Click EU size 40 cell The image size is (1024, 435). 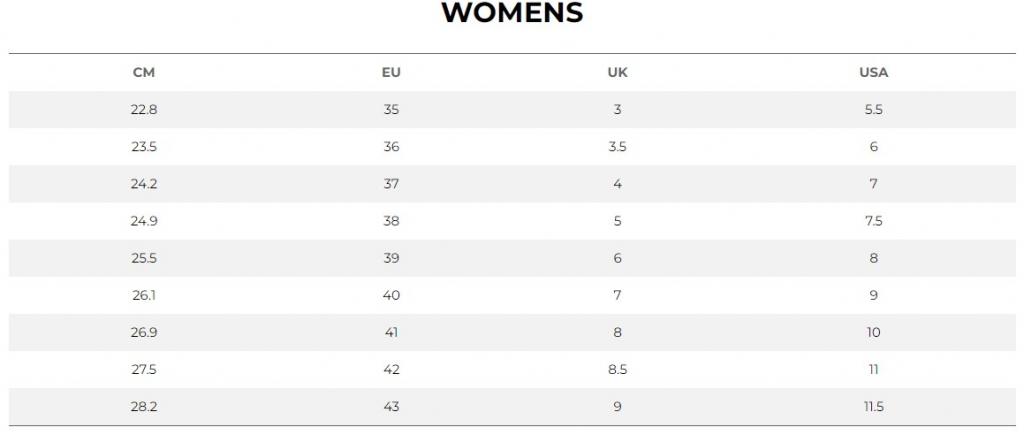pyautogui.click(x=391, y=296)
